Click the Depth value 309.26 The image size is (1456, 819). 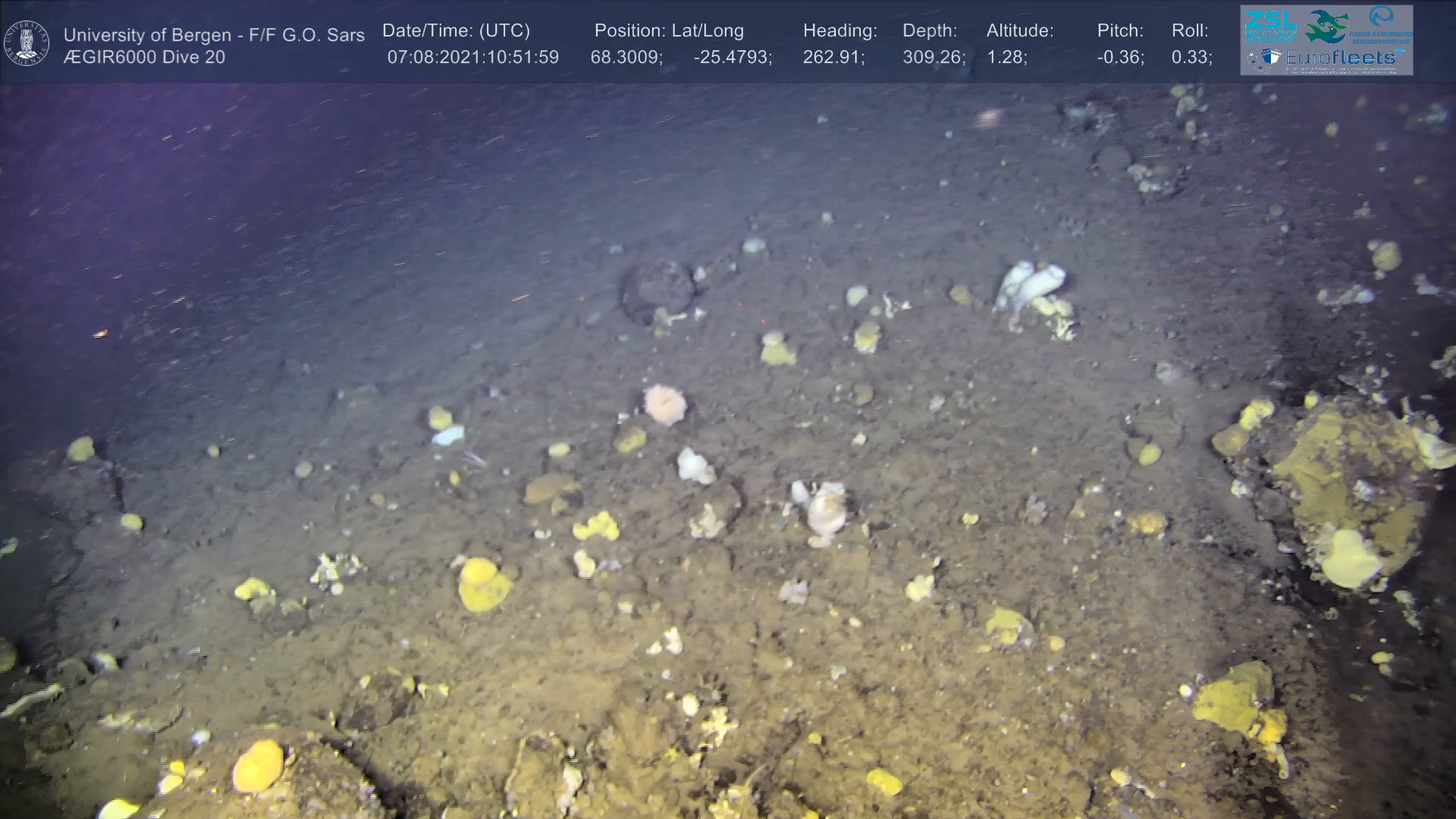[x=933, y=57]
